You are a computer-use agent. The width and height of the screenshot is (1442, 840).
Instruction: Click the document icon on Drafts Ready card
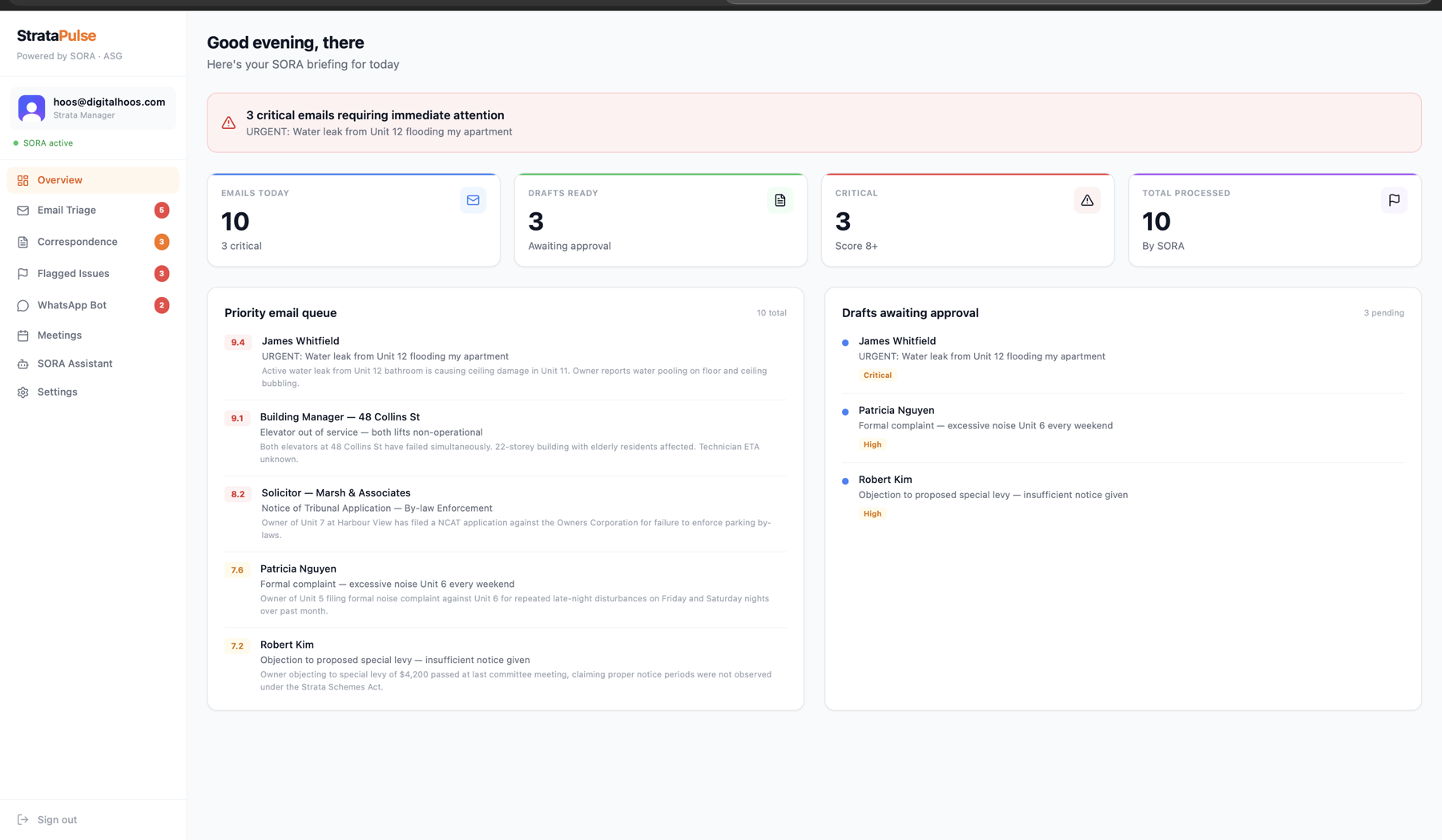[x=779, y=200]
